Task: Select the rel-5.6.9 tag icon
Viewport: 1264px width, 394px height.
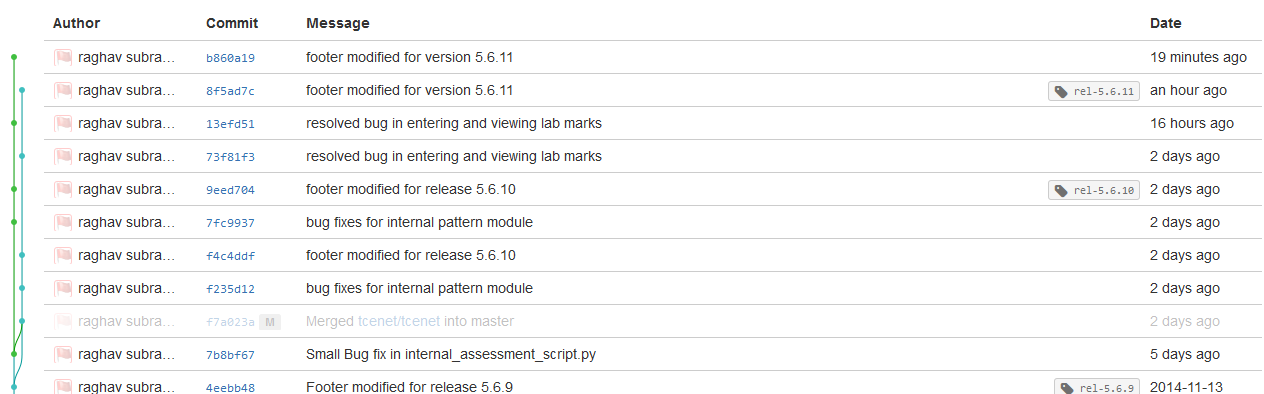Action: (x=1067, y=388)
